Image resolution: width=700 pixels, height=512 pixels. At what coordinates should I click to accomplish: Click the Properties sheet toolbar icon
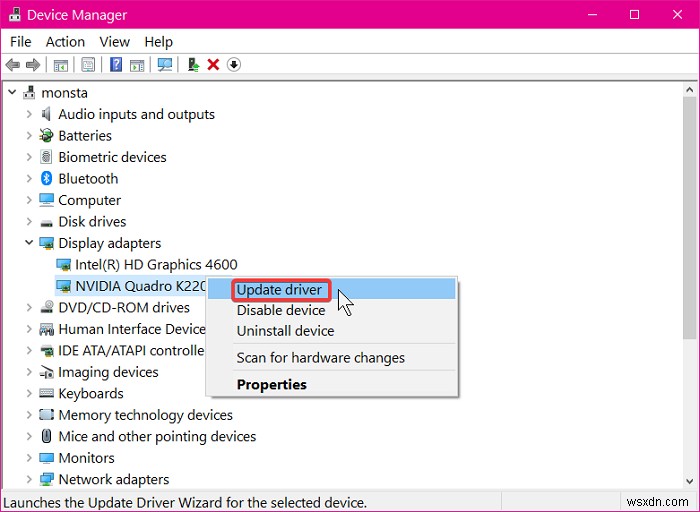(88, 65)
